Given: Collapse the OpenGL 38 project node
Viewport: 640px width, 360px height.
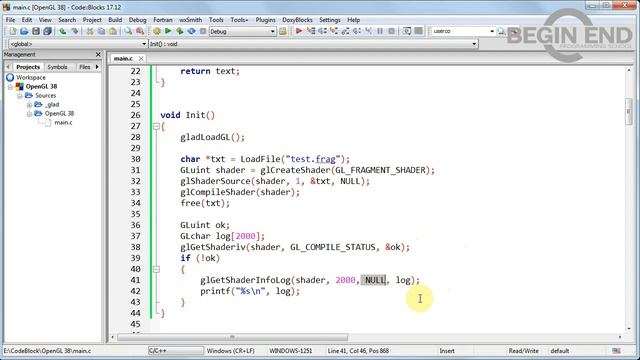Looking at the screenshot, I should [11, 87].
